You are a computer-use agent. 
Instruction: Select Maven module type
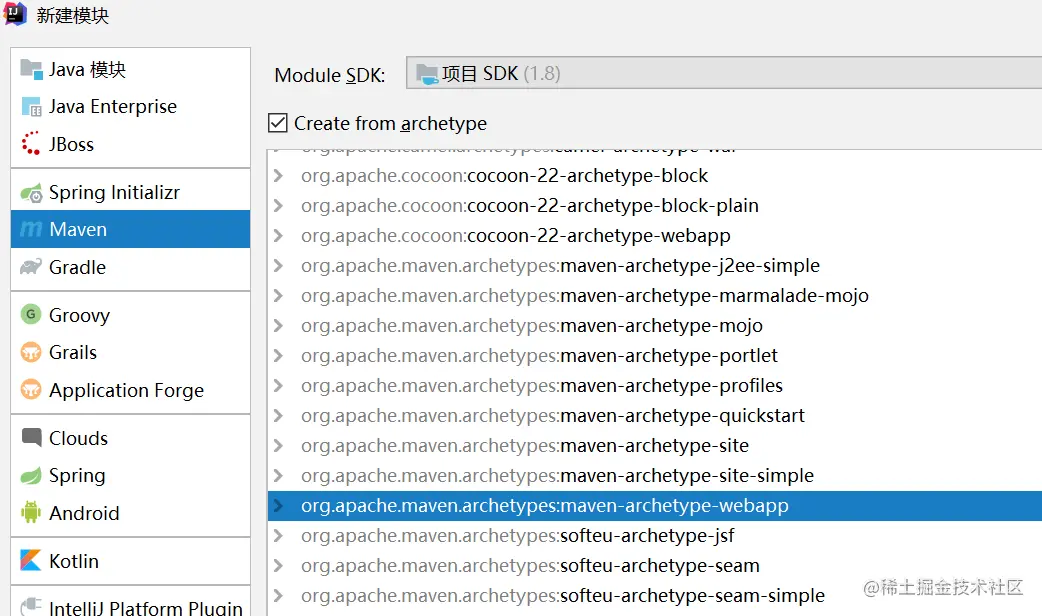coord(130,229)
